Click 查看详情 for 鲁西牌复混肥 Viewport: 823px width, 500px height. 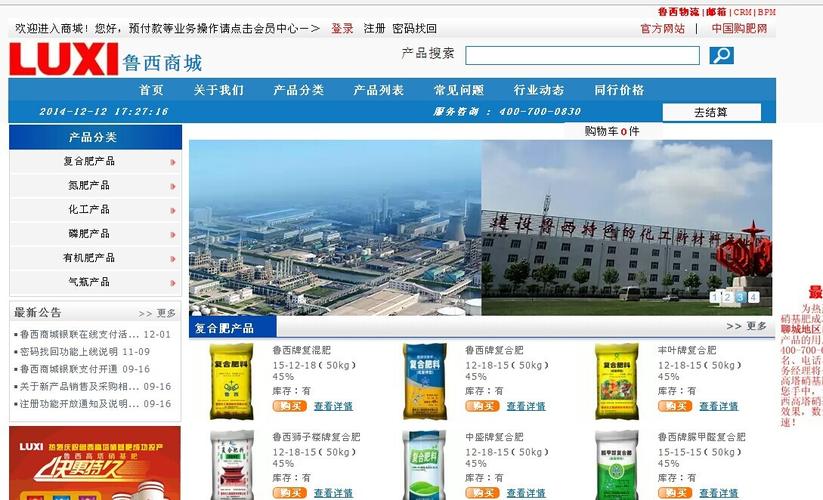[333, 406]
